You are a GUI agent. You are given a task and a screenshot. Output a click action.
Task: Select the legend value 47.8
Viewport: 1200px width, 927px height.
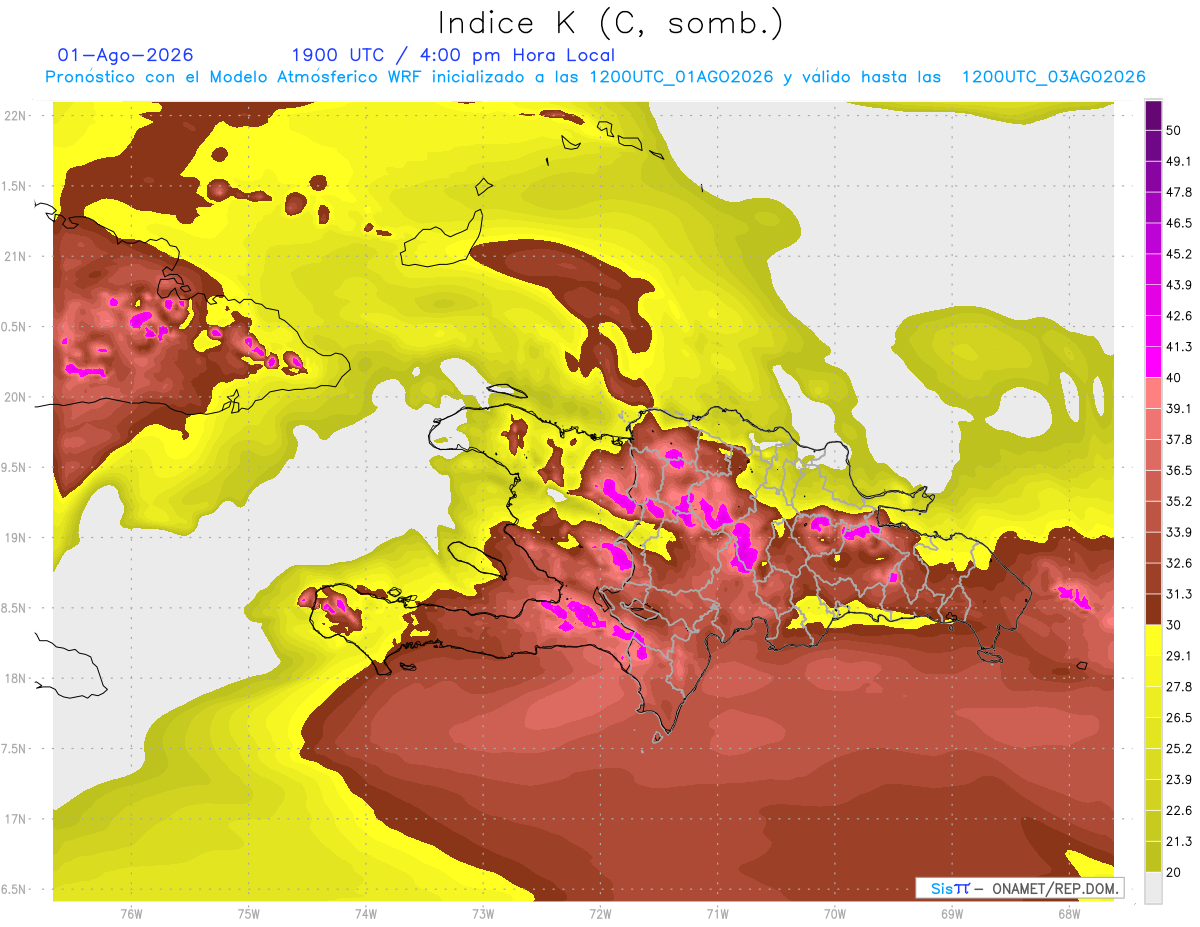1179,192
